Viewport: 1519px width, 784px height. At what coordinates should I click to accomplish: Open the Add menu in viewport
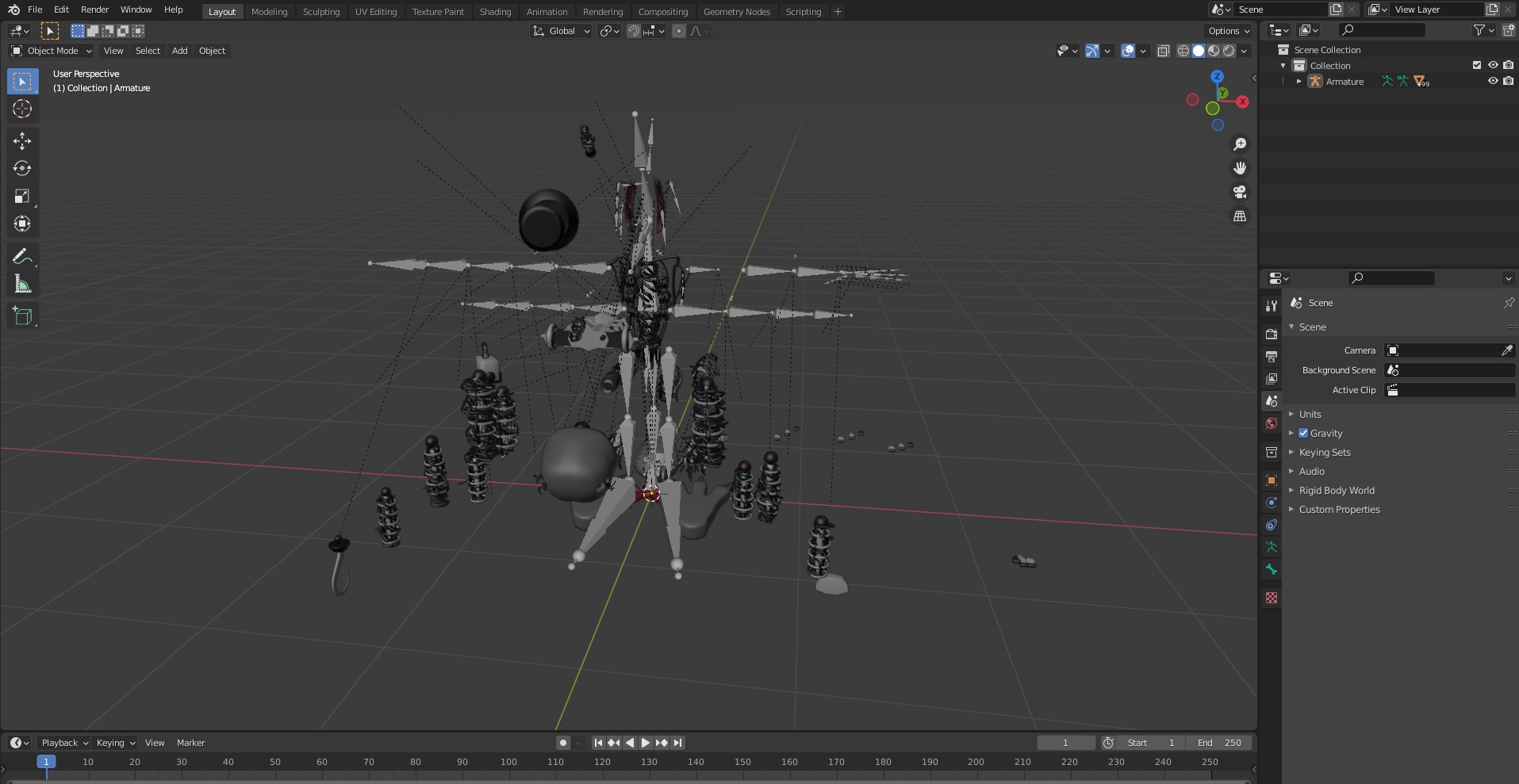point(180,51)
